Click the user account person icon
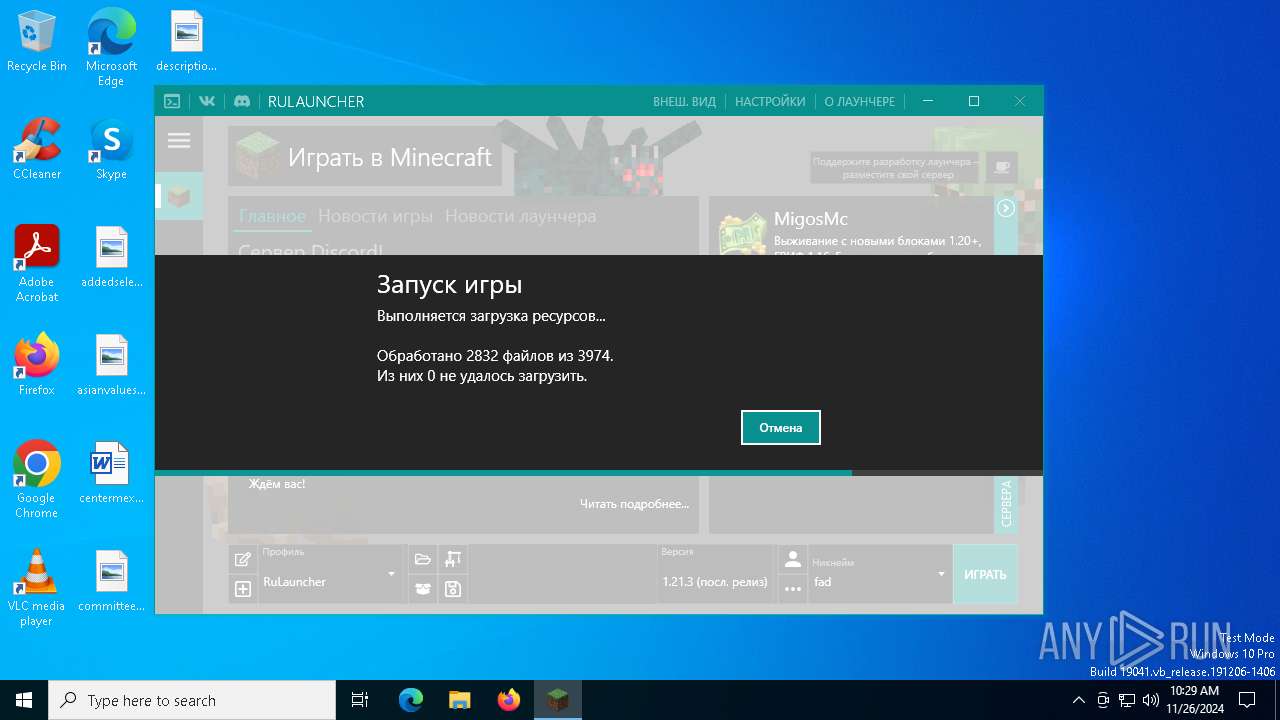The width and height of the screenshot is (1280, 720). [792, 559]
